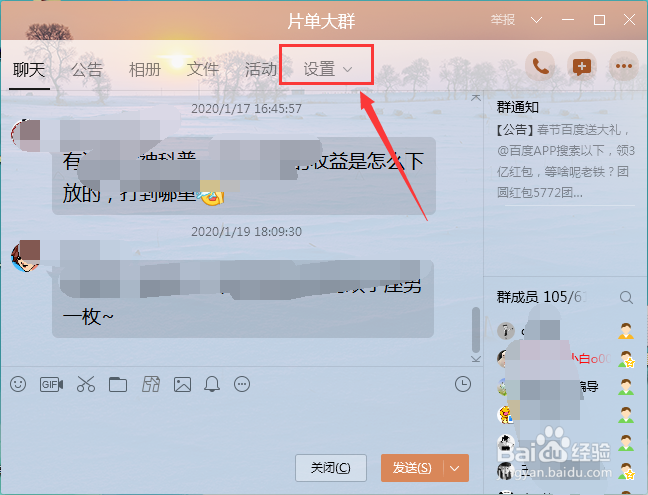Screen dimensions: 648x495
Task: Open the send file folder icon
Action: click(x=118, y=385)
